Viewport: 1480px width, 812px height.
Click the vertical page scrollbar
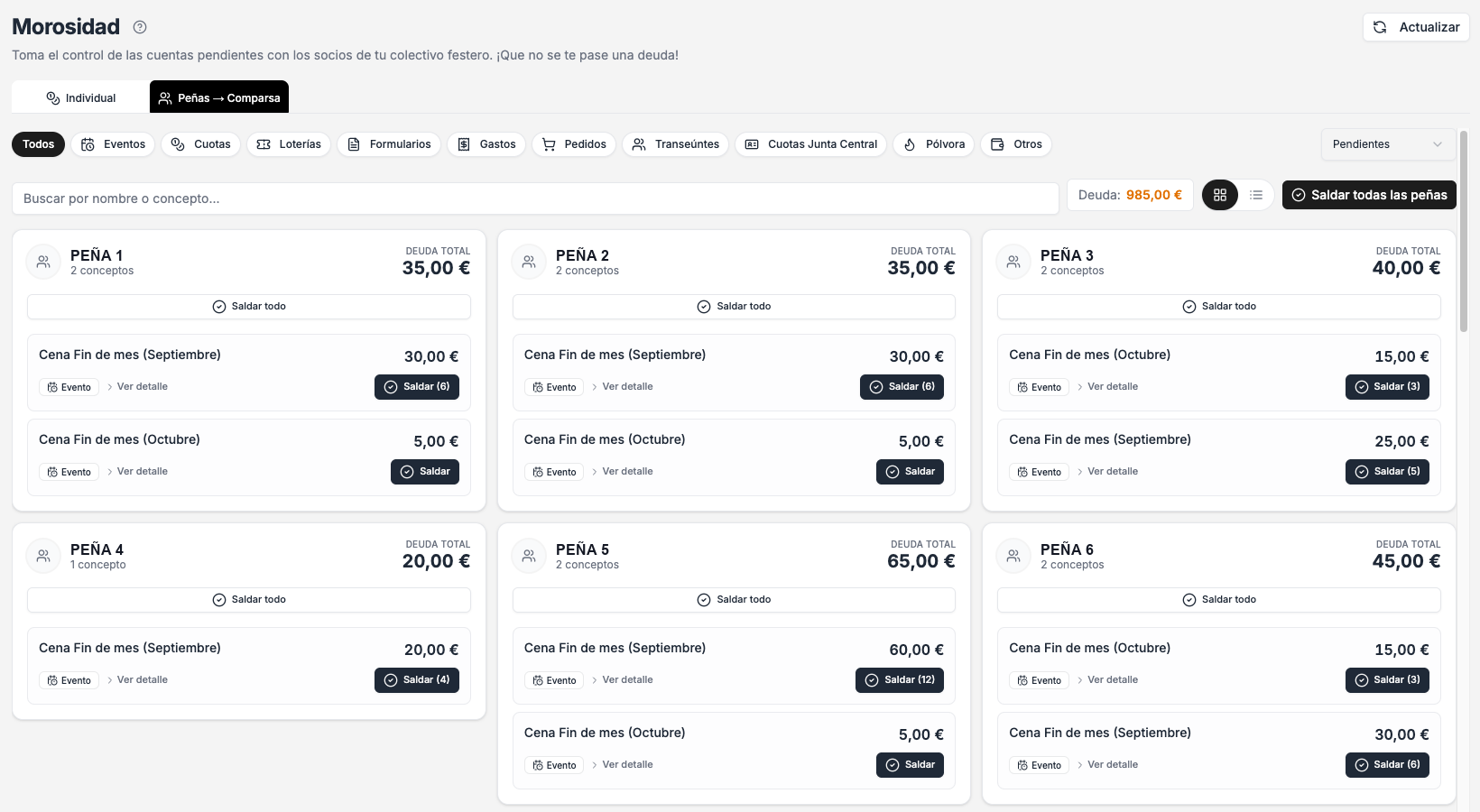point(1464,232)
